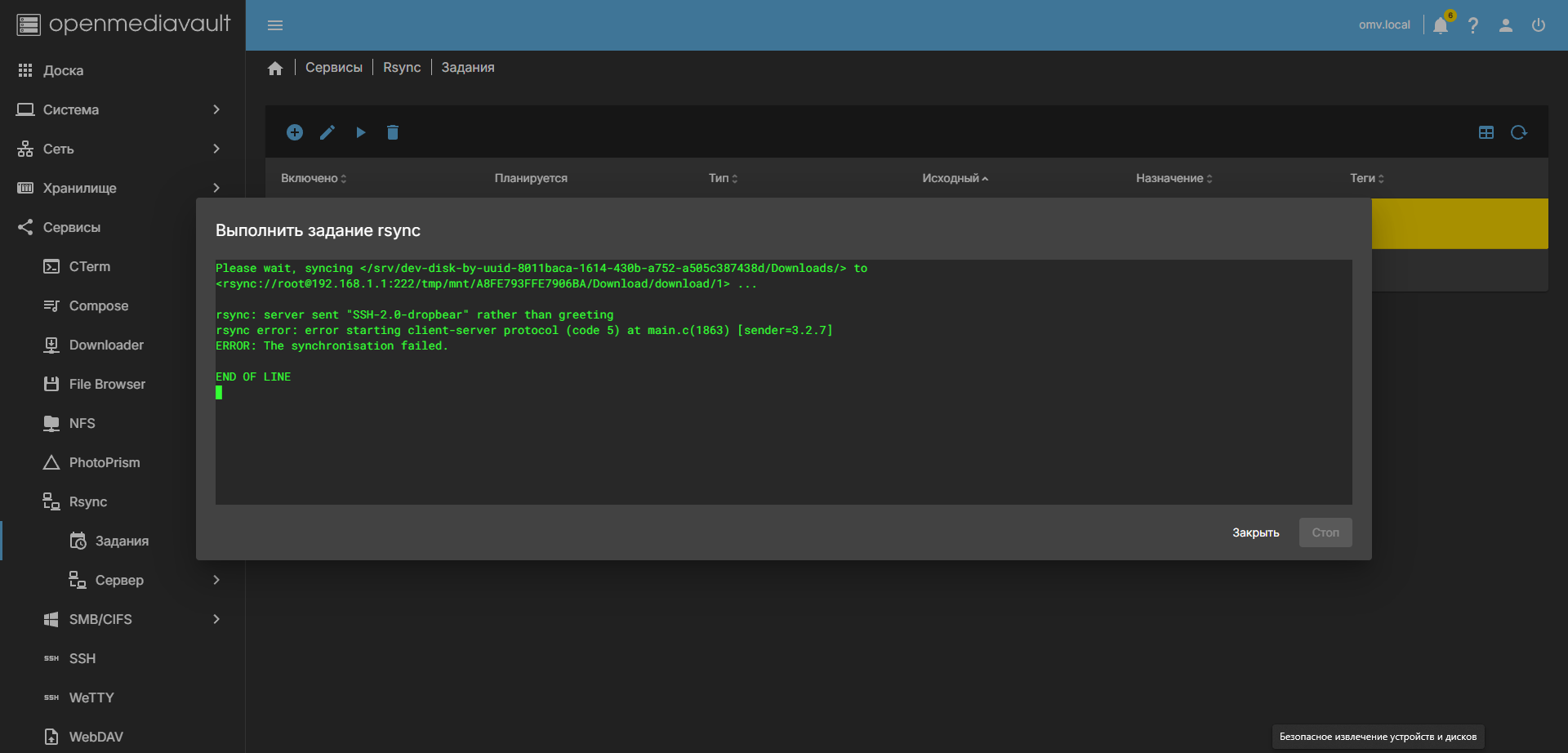Click the help question mark icon
Image resolution: width=1568 pixels, height=753 pixels.
click(x=1473, y=25)
